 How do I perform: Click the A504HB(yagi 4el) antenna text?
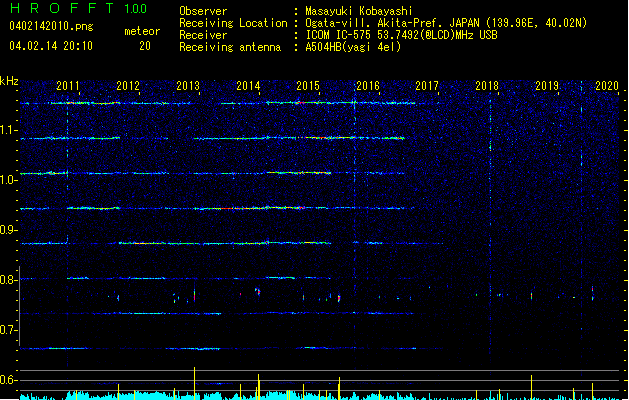click(x=353, y=47)
